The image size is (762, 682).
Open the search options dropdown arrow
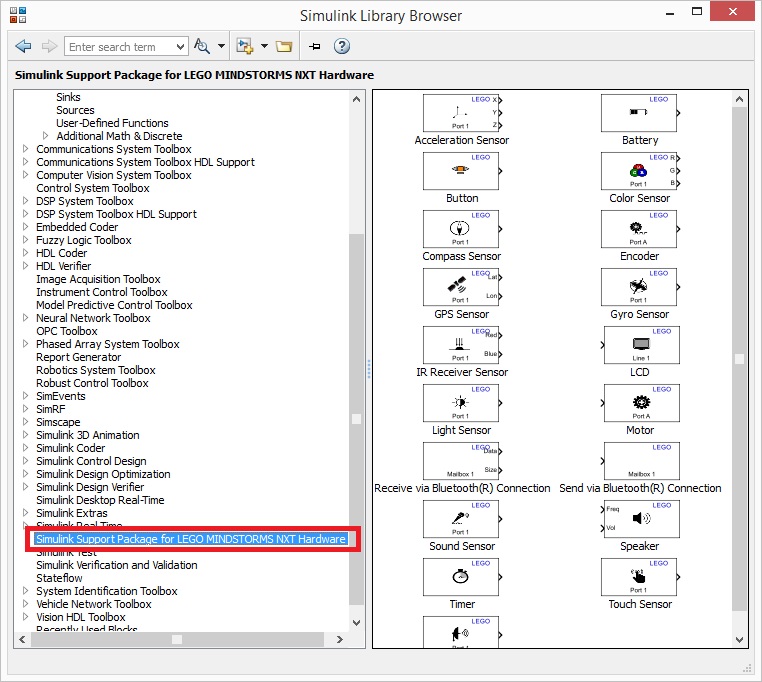click(x=221, y=46)
